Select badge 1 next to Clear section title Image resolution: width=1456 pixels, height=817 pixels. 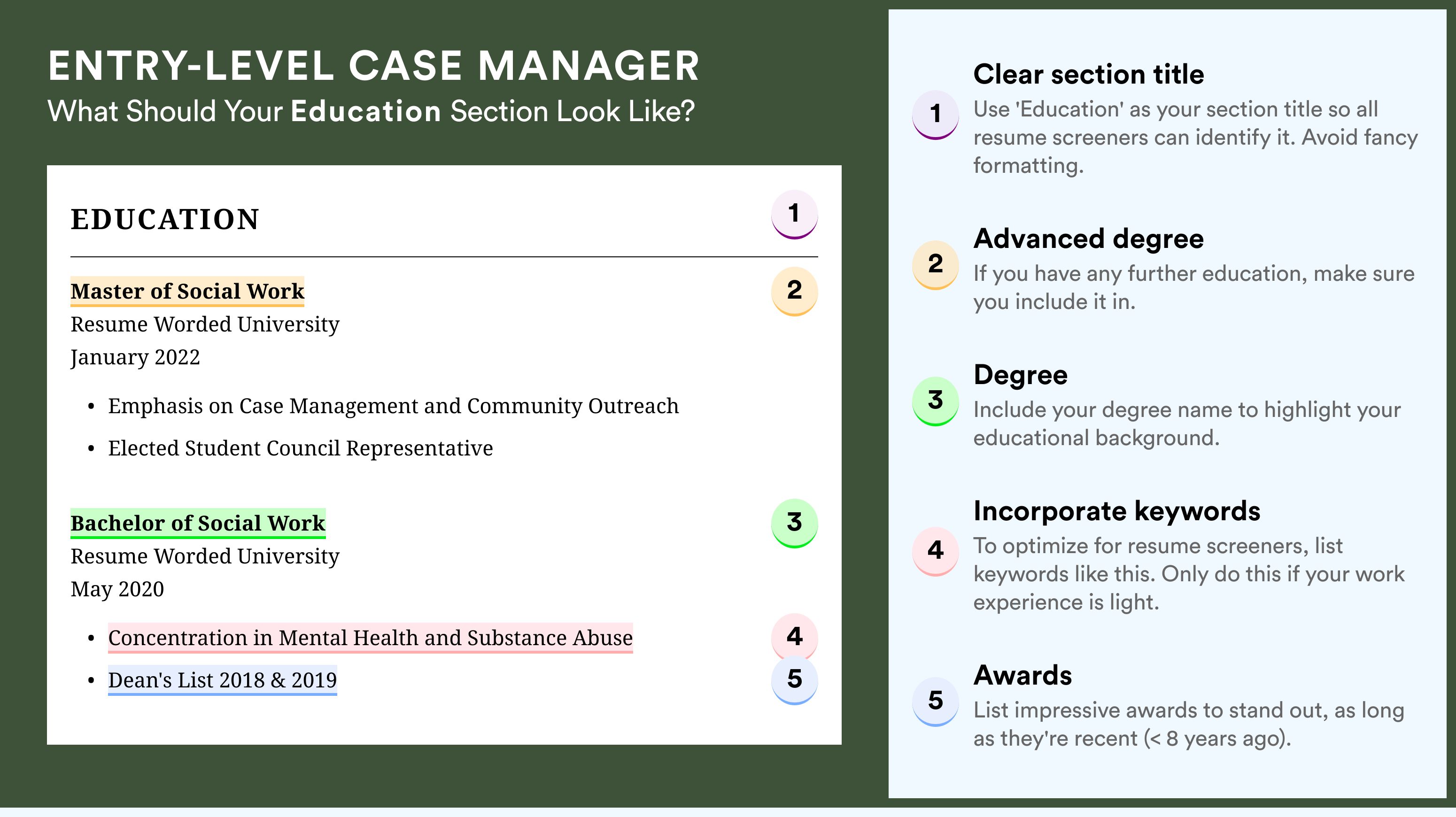[x=936, y=114]
